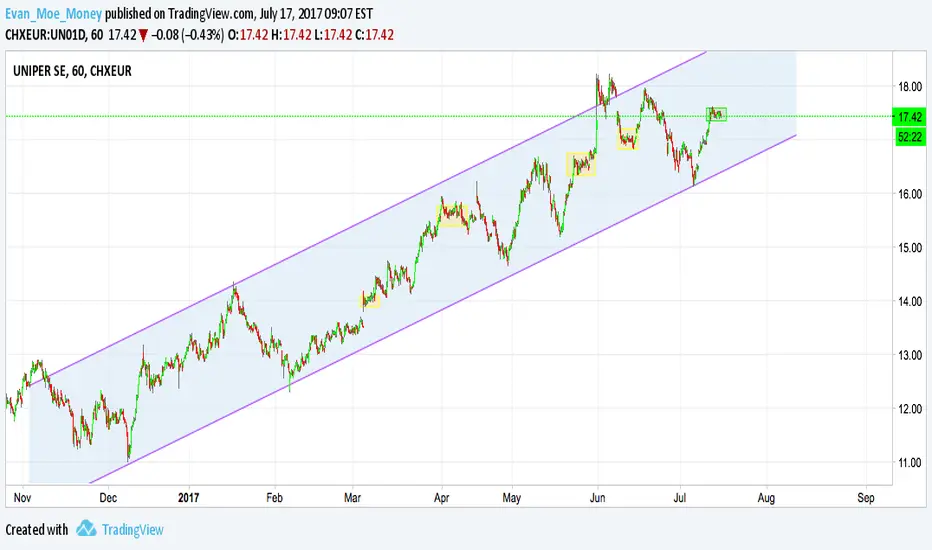Click the green 17.42 current price label
932x550 pixels.
(910, 117)
